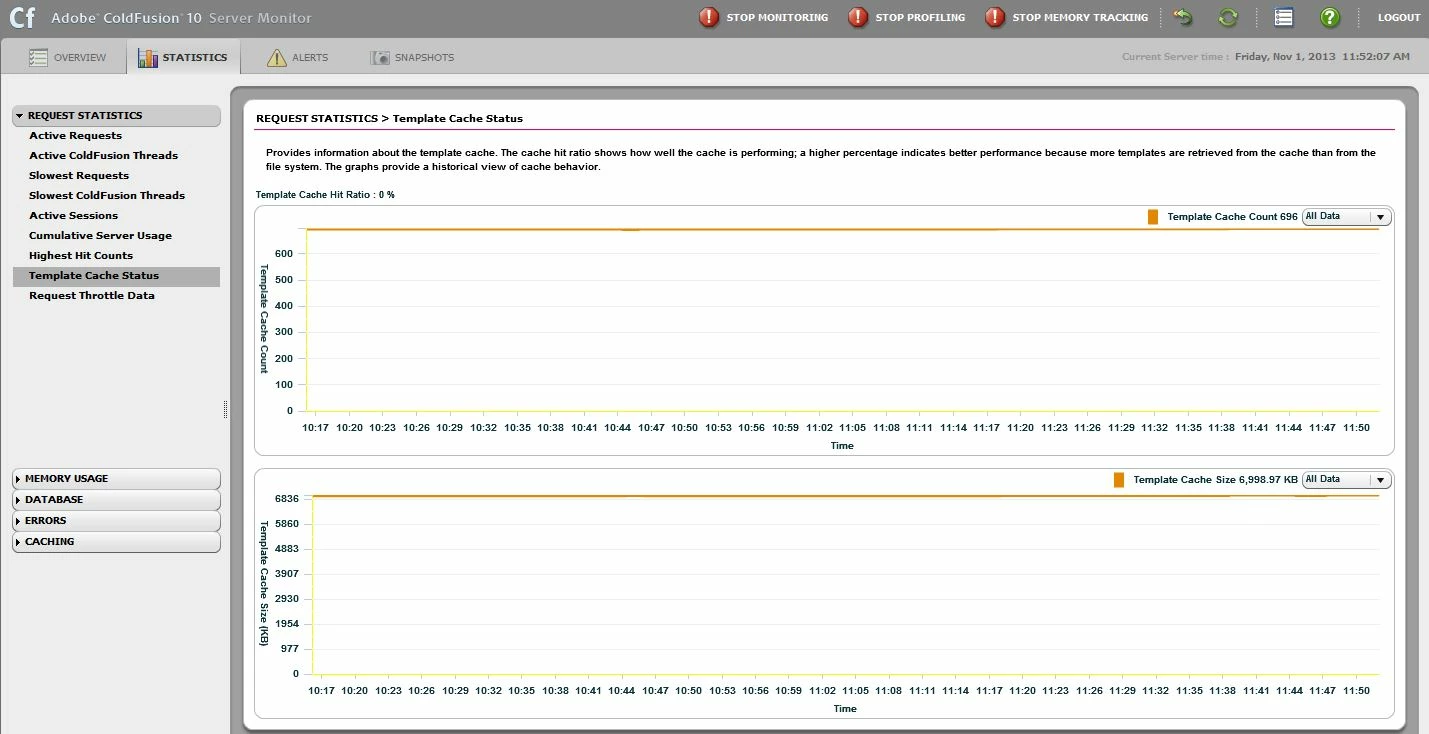Click the Overview tab checklist icon
The height and width of the screenshot is (734, 1429).
pyautogui.click(x=38, y=58)
